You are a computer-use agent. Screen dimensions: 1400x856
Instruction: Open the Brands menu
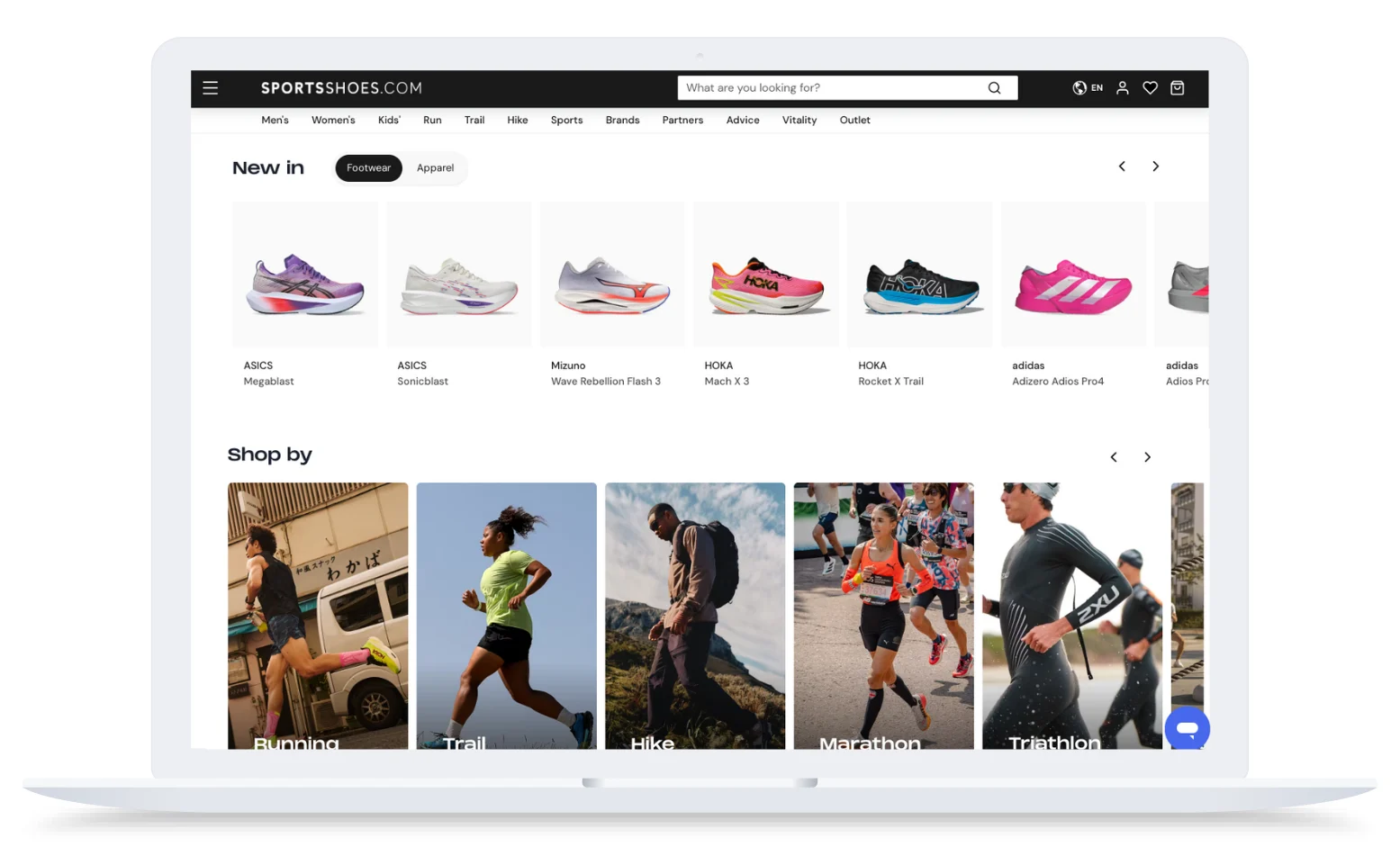[x=622, y=120]
